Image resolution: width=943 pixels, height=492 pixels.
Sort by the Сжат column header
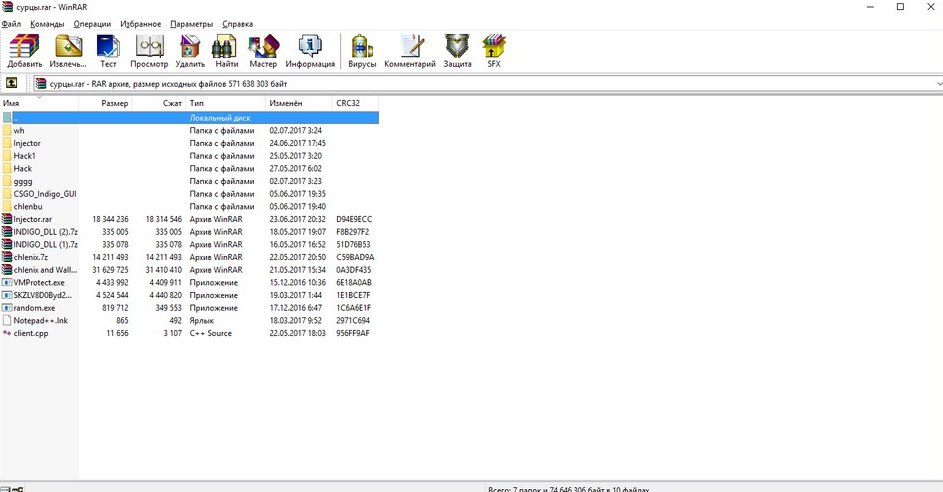tap(159, 103)
